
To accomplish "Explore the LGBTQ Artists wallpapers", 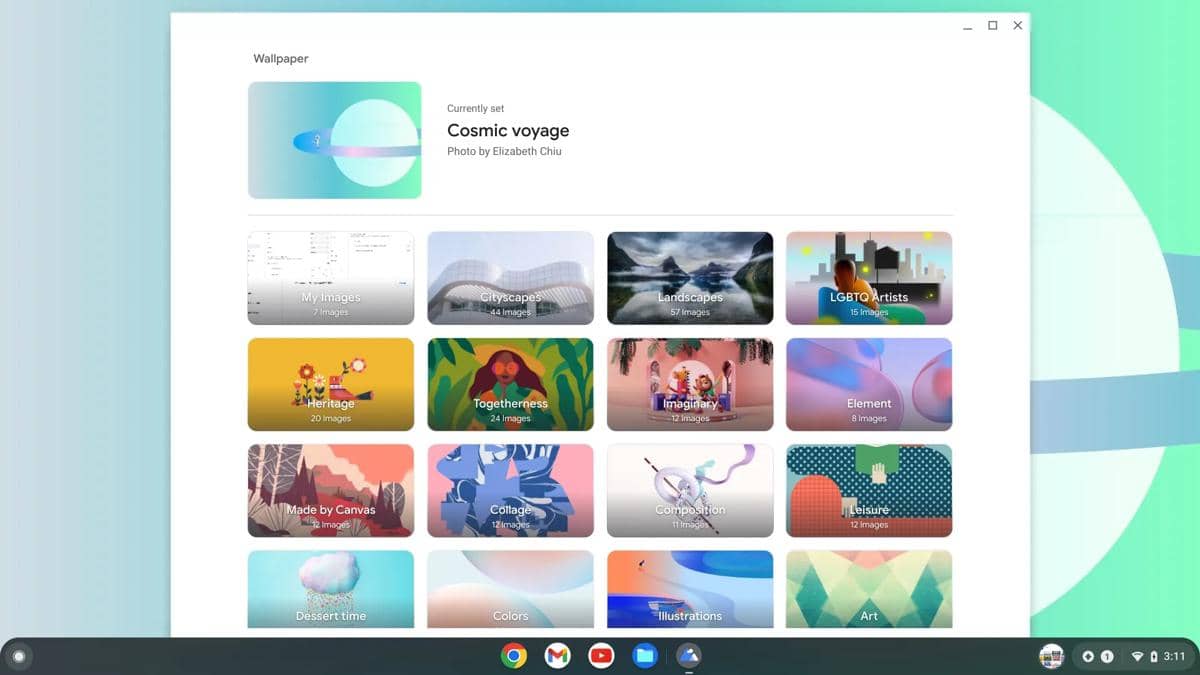I will pyautogui.click(x=869, y=277).
